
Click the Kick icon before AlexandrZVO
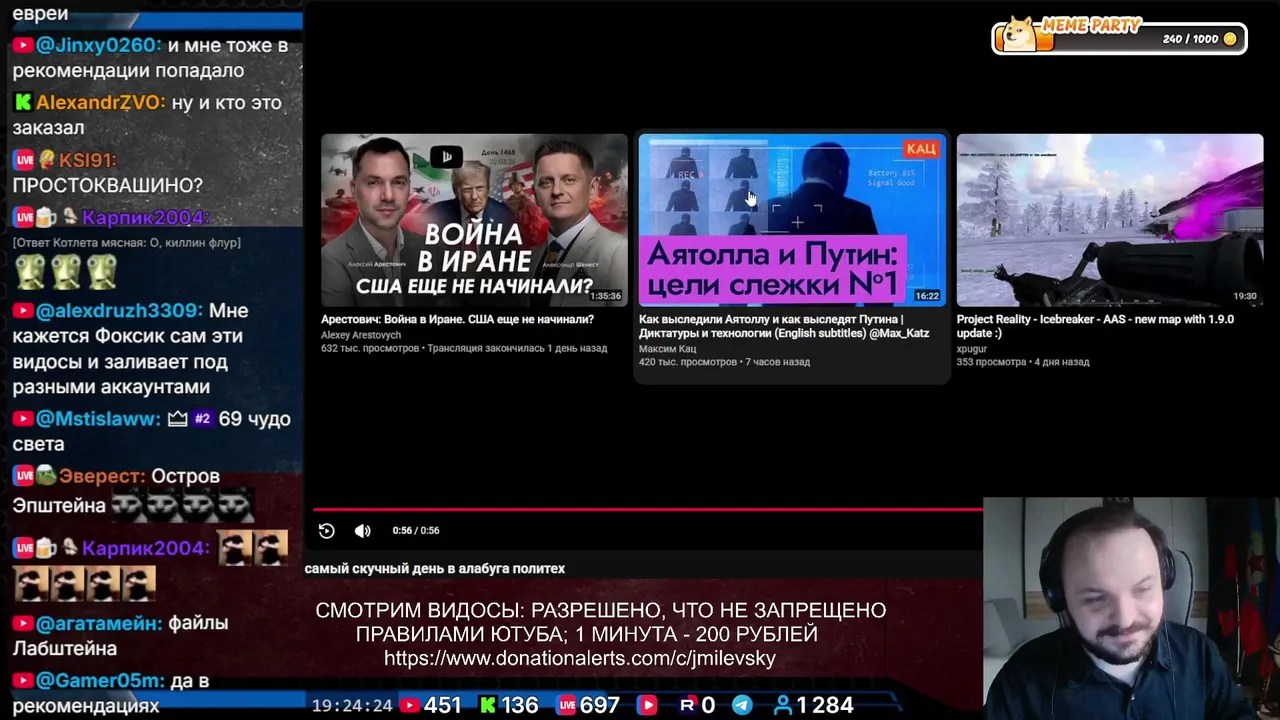click(x=23, y=103)
